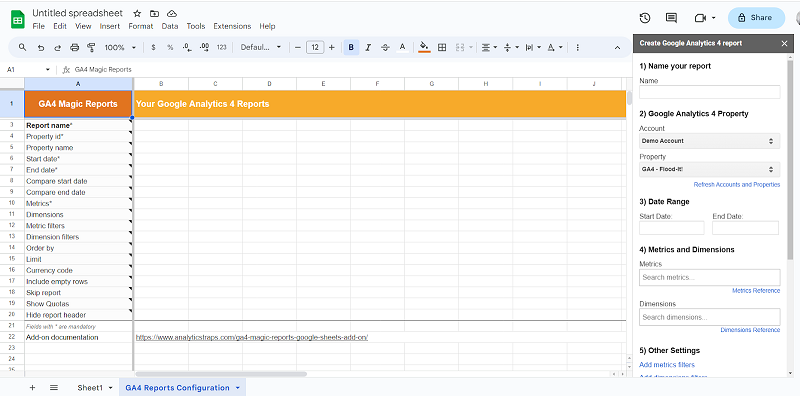Move spreadsheet using the folder icon
The width and height of the screenshot is (800, 396).
(x=154, y=14)
